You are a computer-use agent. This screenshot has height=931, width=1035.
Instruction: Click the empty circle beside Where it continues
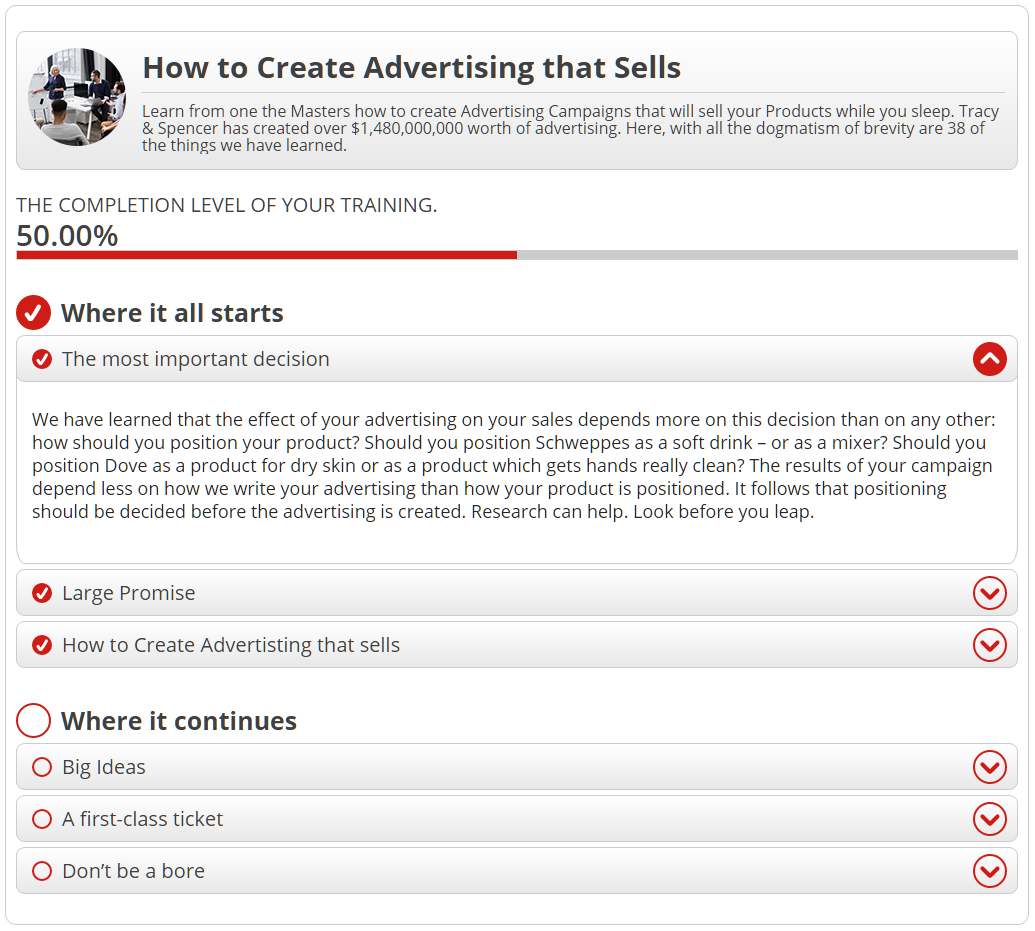[33, 721]
